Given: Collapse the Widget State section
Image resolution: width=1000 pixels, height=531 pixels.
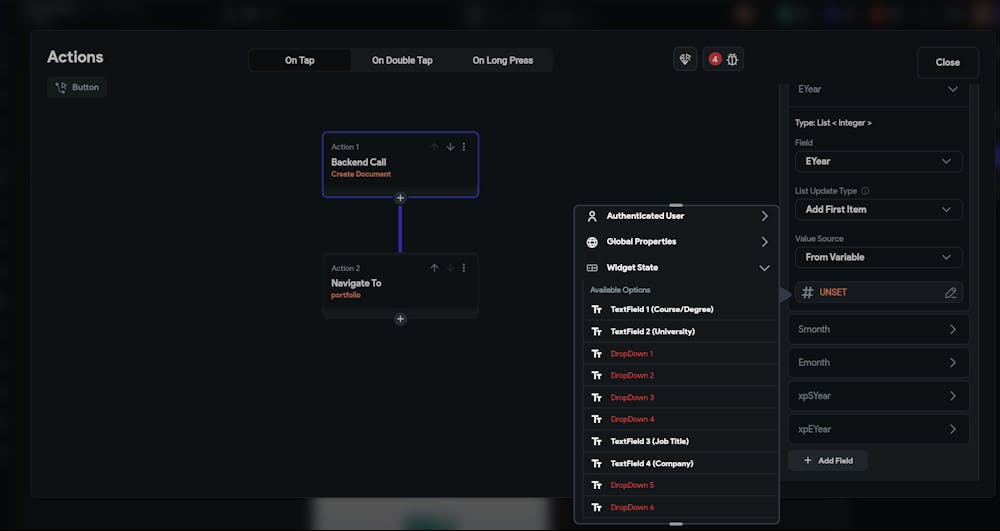Looking at the screenshot, I should pos(764,268).
